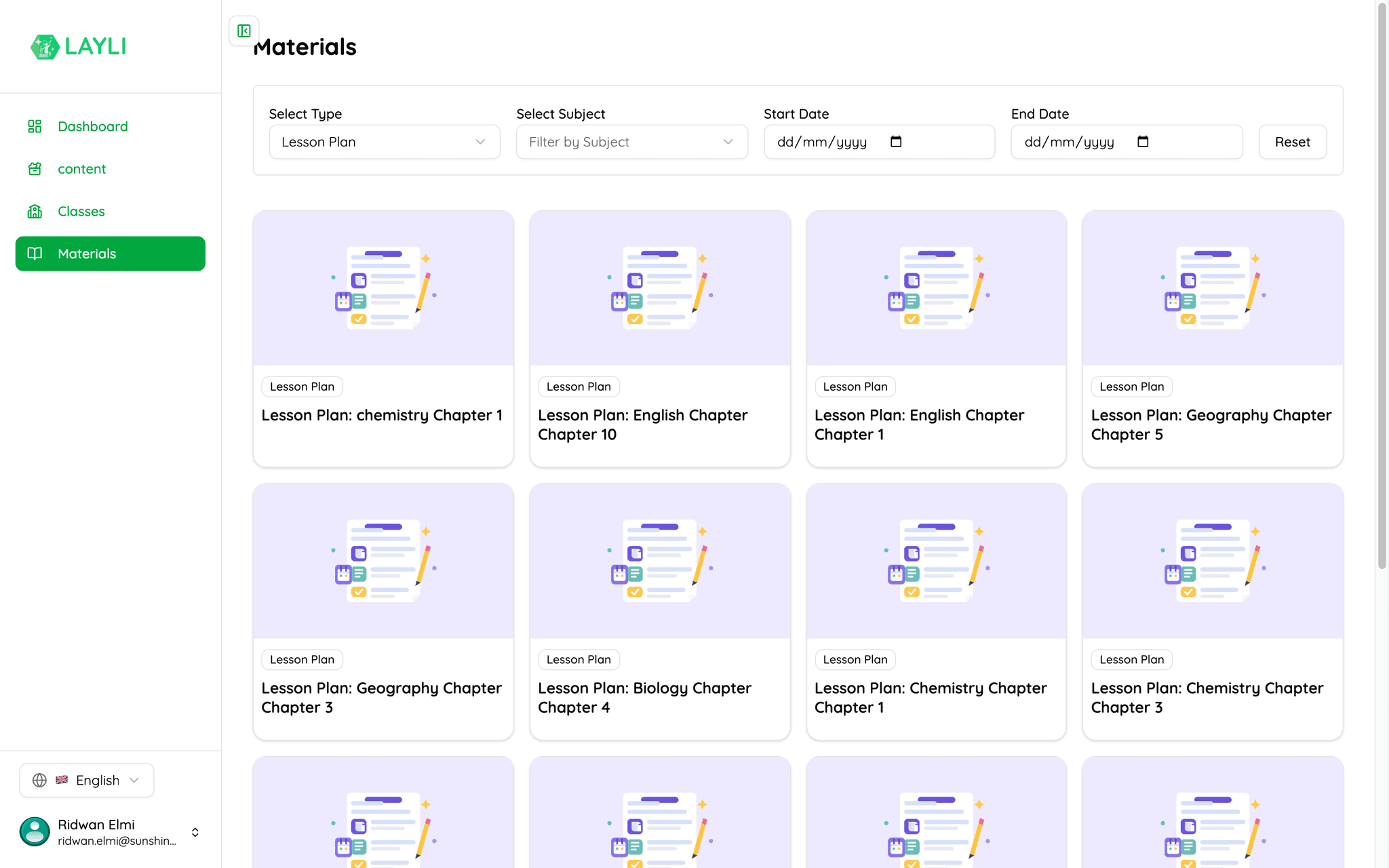The height and width of the screenshot is (868, 1389).
Task: Click the page vertical scrollbar
Action: point(1382,285)
